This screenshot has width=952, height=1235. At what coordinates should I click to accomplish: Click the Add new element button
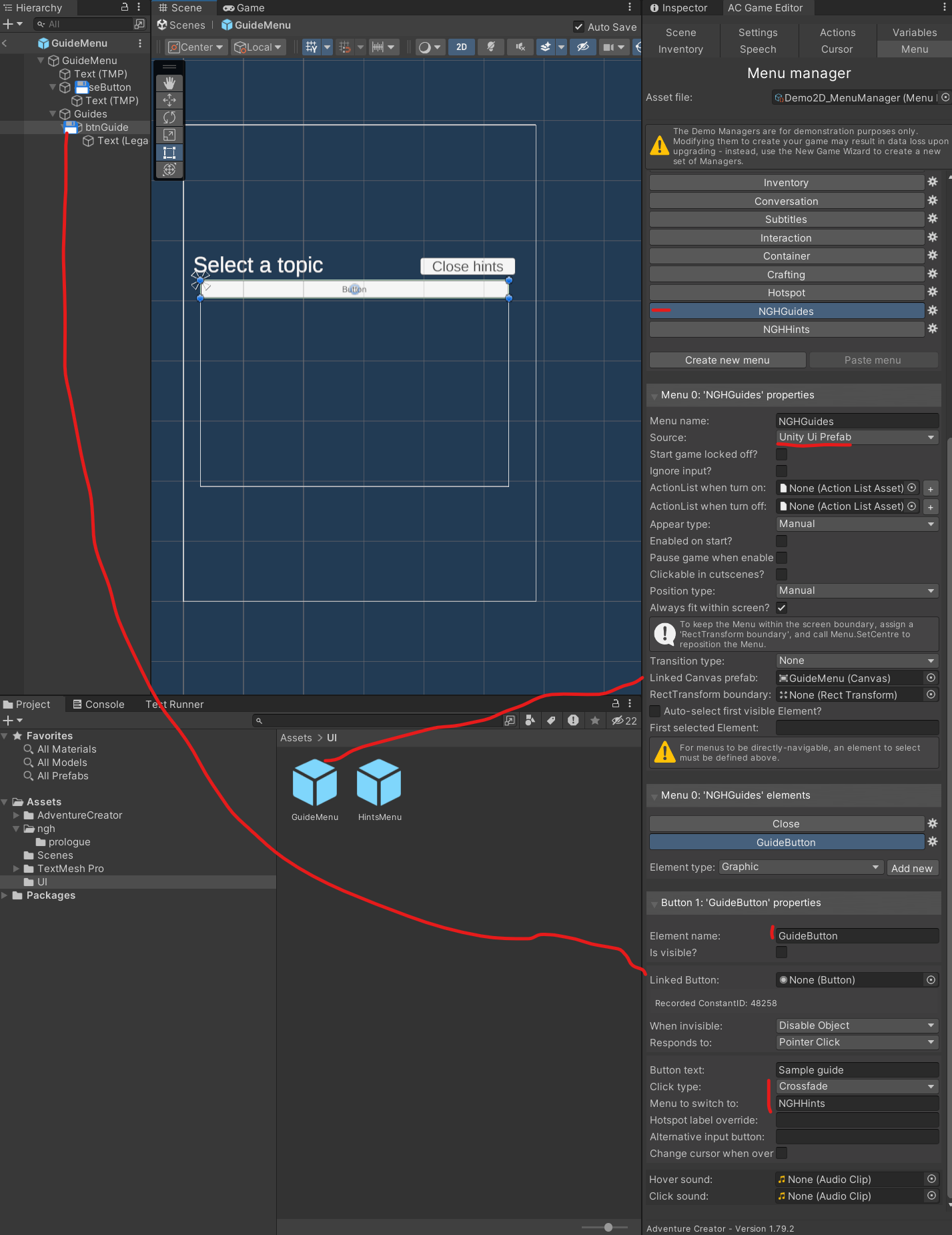pyautogui.click(x=912, y=868)
